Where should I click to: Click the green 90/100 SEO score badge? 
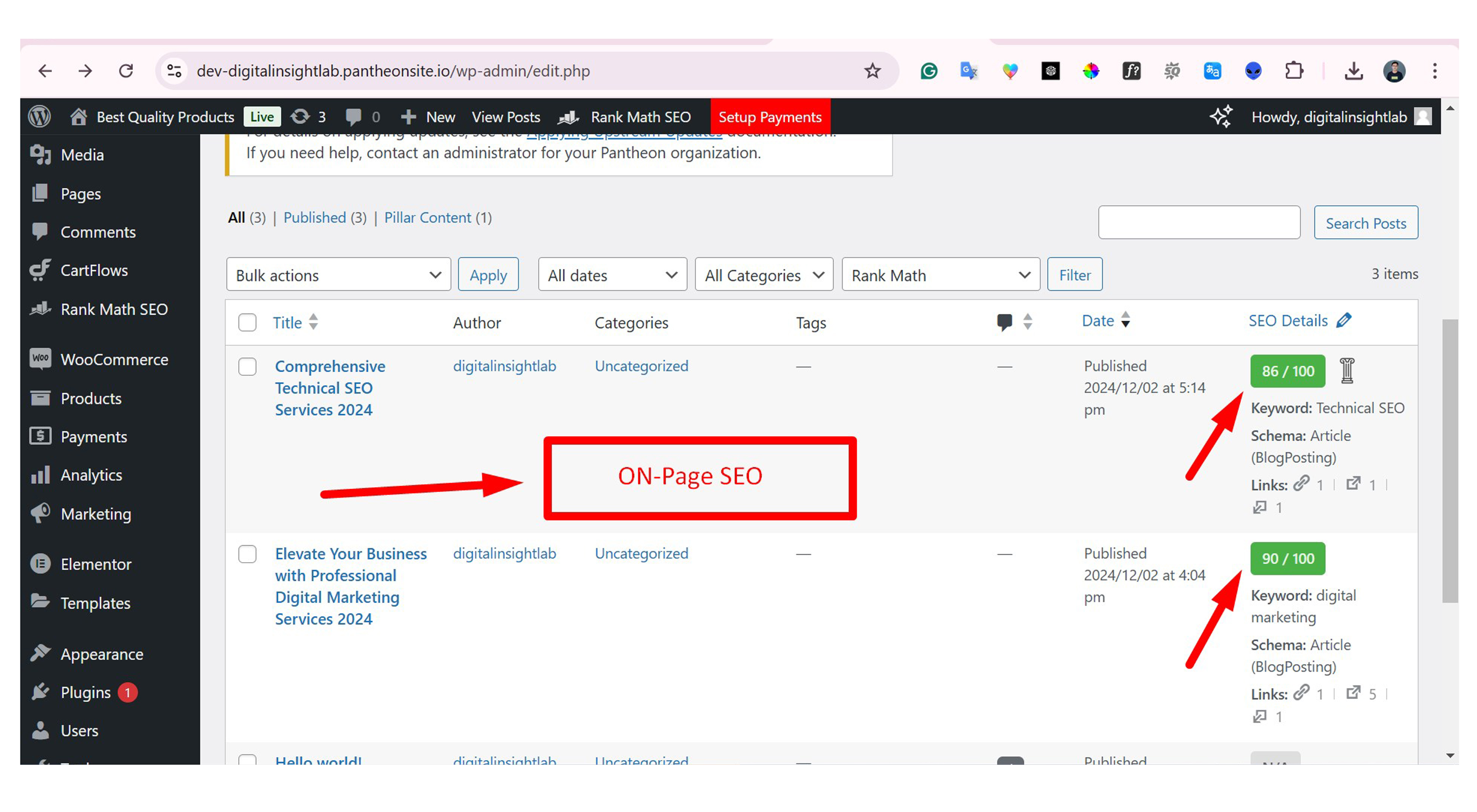coord(1286,559)
